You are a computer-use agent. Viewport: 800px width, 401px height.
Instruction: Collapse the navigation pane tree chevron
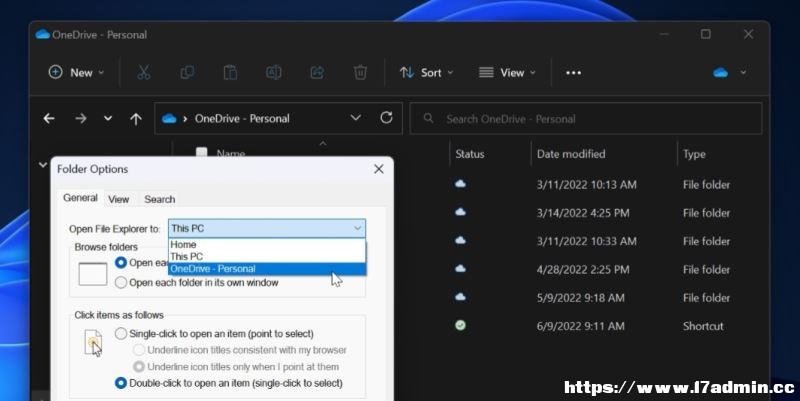43,165
